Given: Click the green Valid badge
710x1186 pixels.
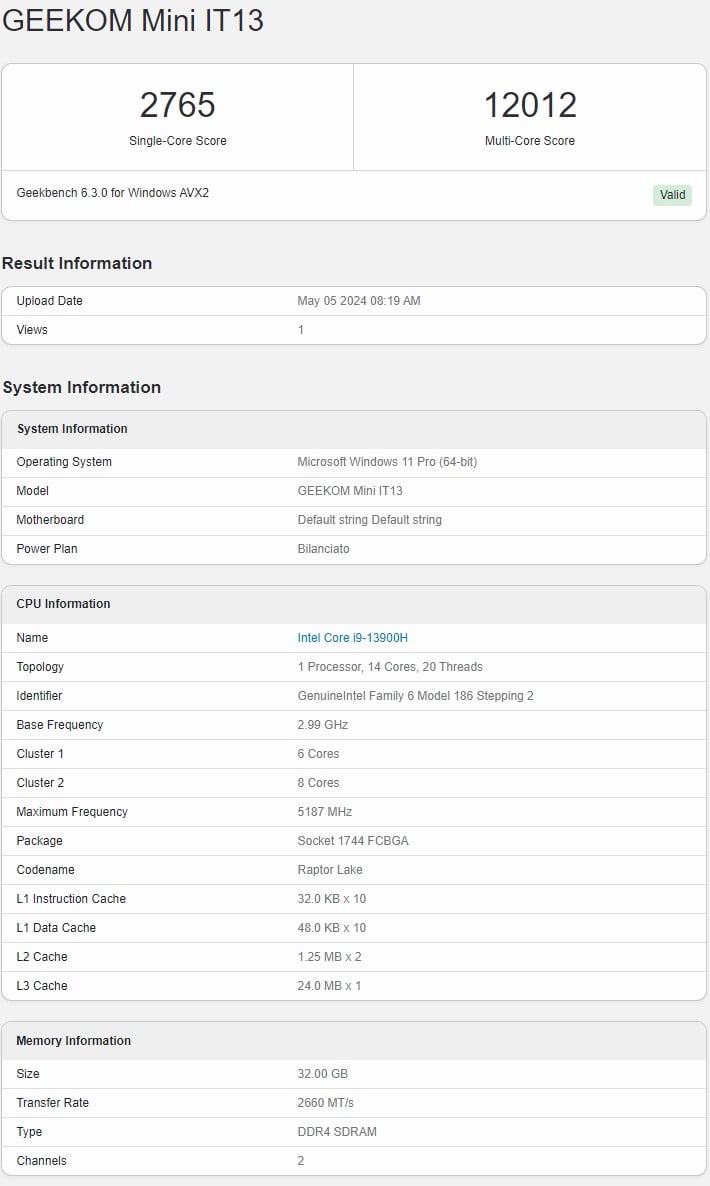Looking at the screenshot, I should (x=672, y=194).
